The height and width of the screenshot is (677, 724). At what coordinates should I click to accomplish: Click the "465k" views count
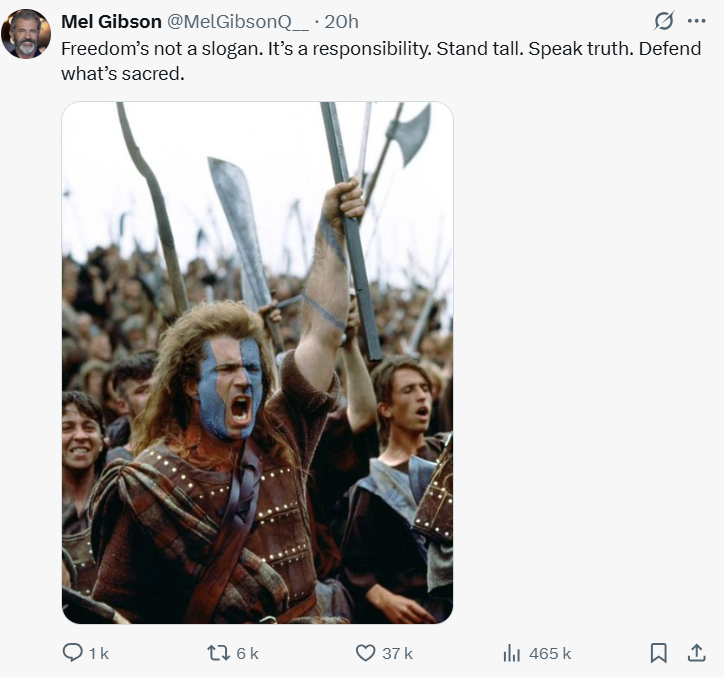tap(550, 653)
